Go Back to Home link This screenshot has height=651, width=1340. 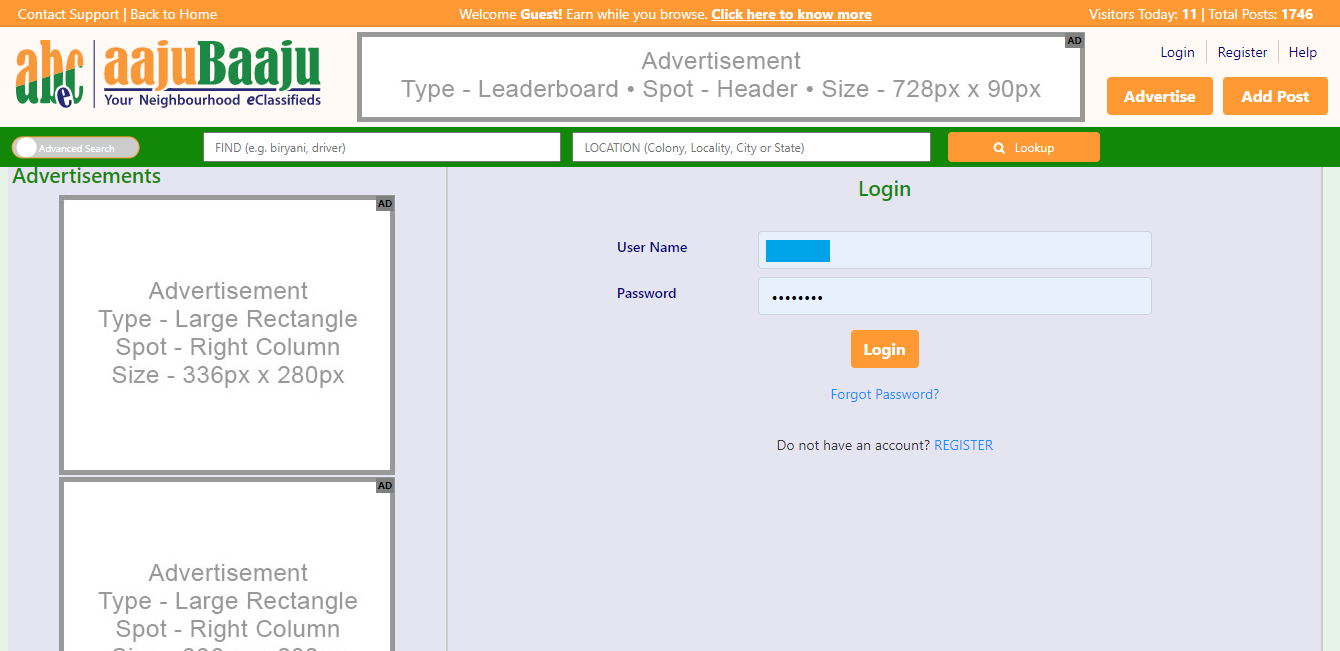click(173, 14)
